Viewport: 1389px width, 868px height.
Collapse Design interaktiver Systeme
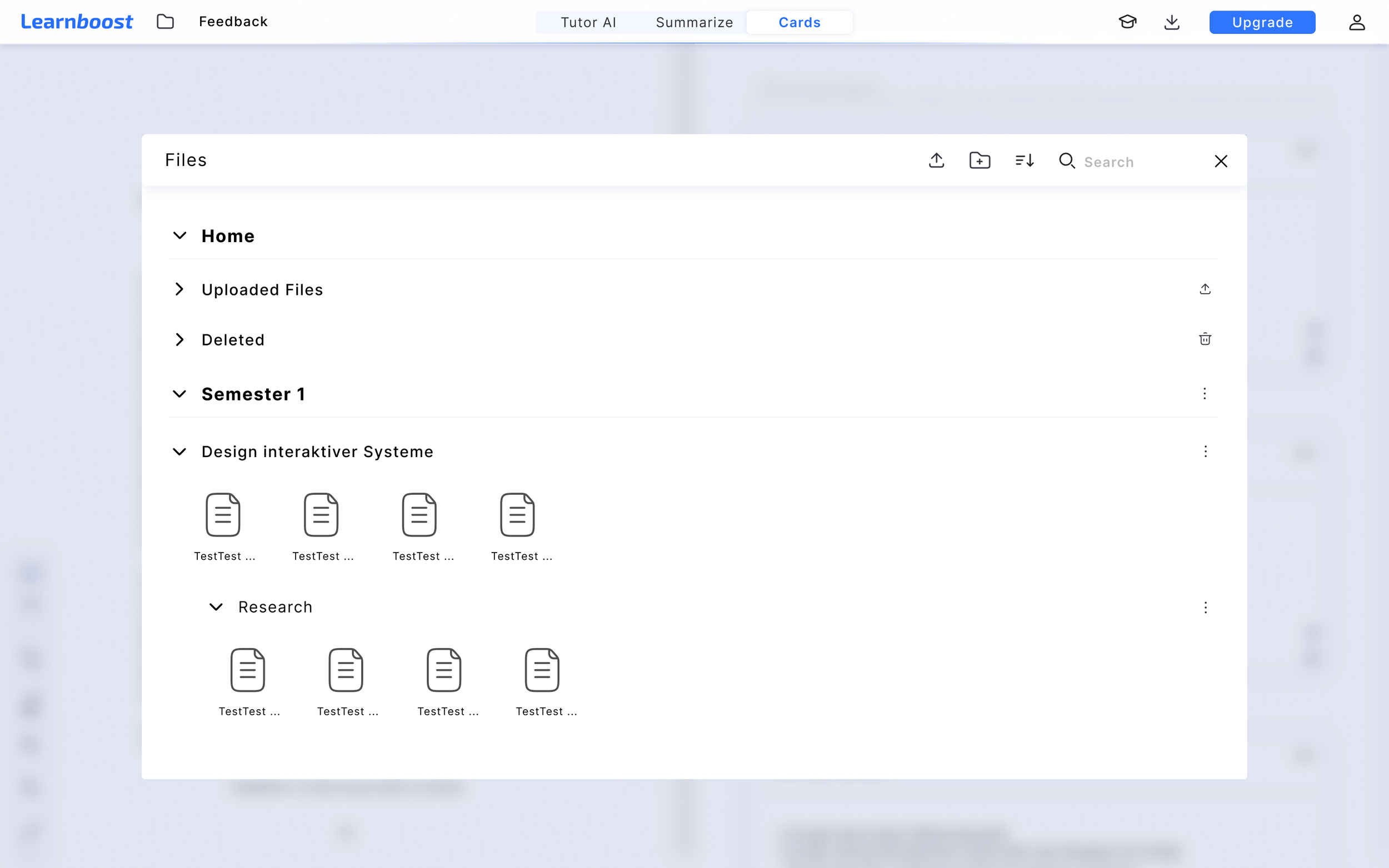pos(179,452)
